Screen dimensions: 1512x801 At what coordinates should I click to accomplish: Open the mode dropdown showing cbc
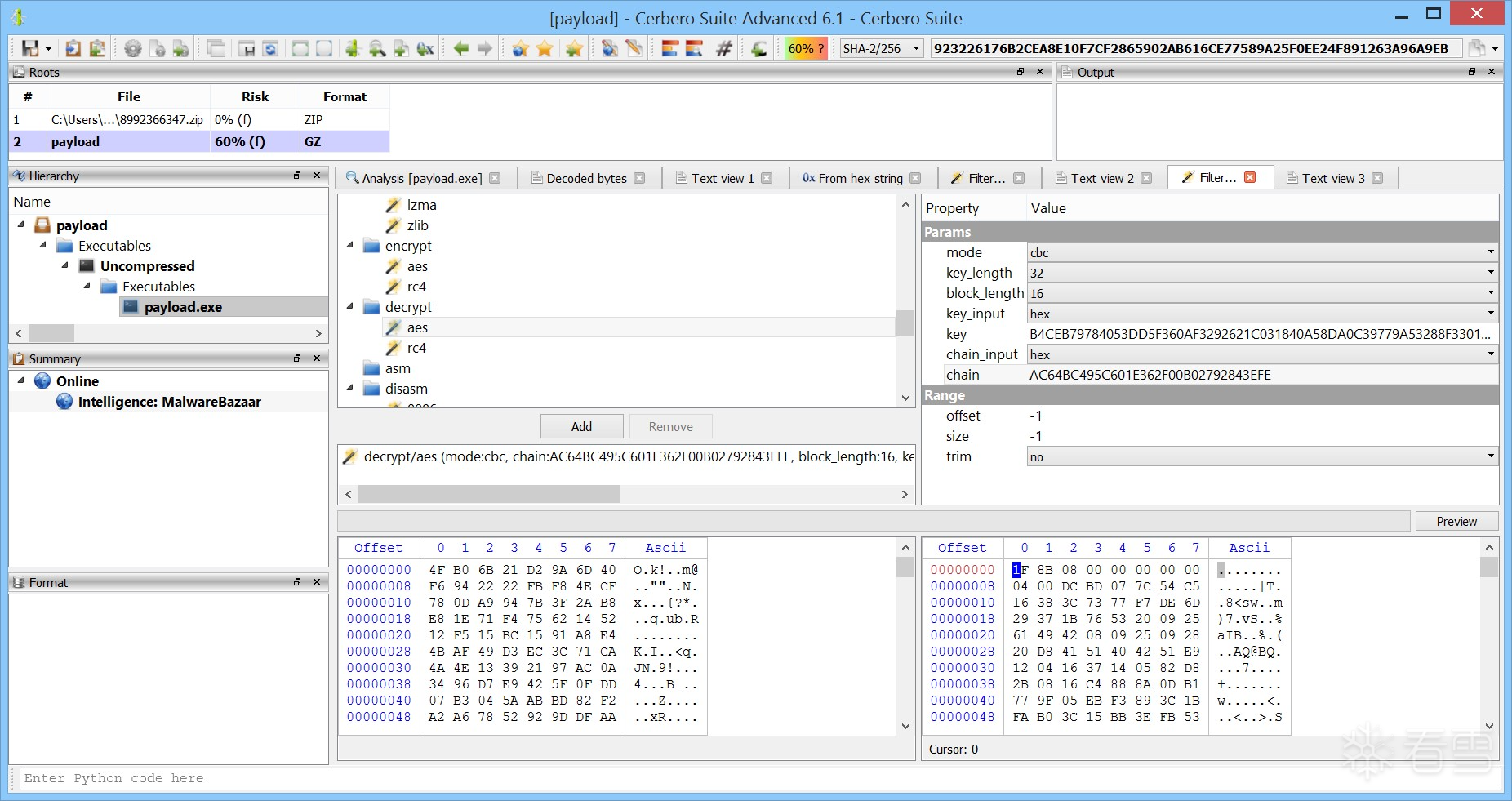[1262, 252]
